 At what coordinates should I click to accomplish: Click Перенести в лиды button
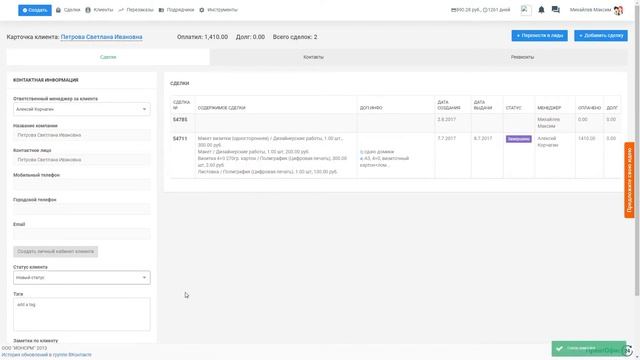coord(539,36)
